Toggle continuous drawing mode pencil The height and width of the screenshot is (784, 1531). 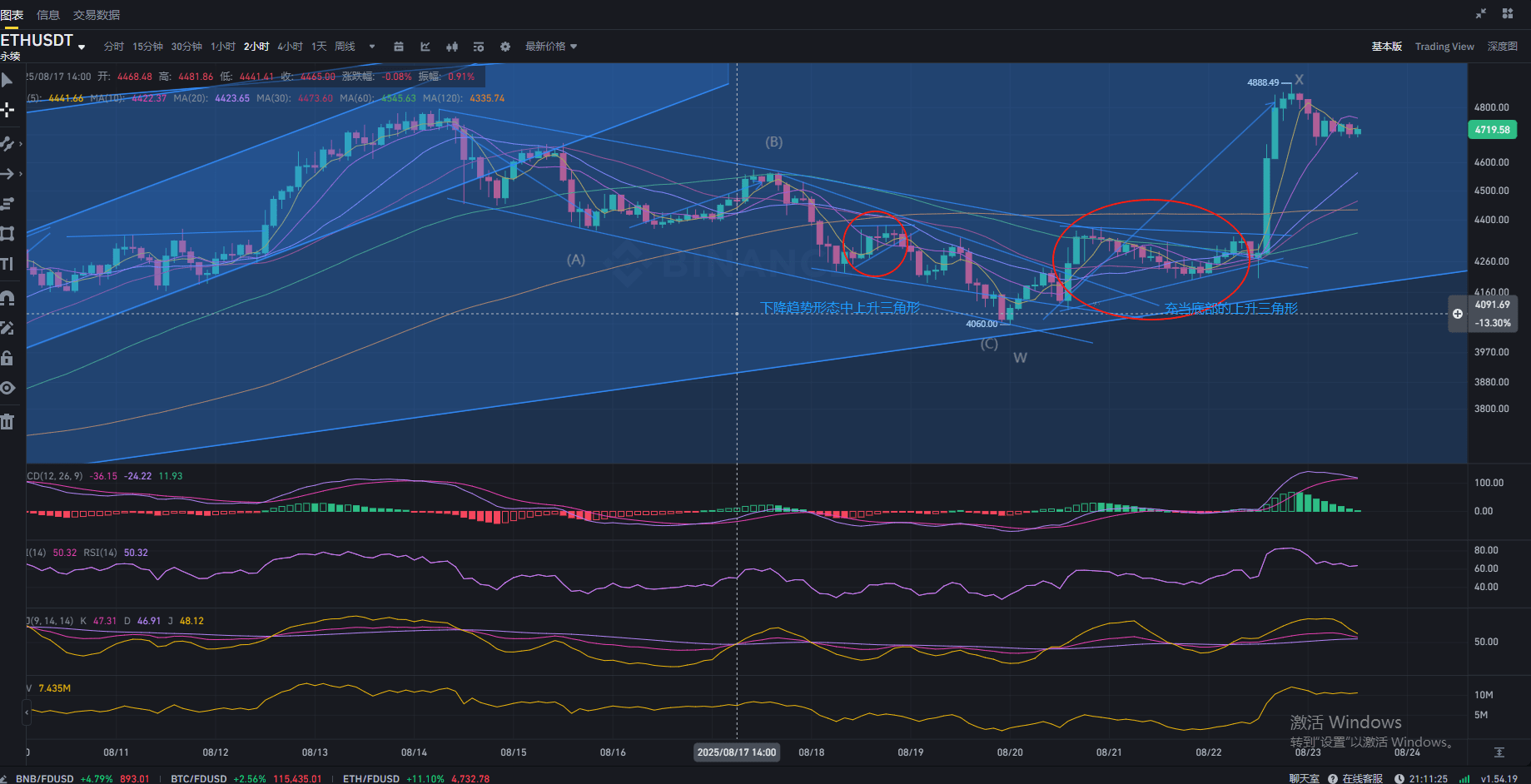[x=7, y=328]
